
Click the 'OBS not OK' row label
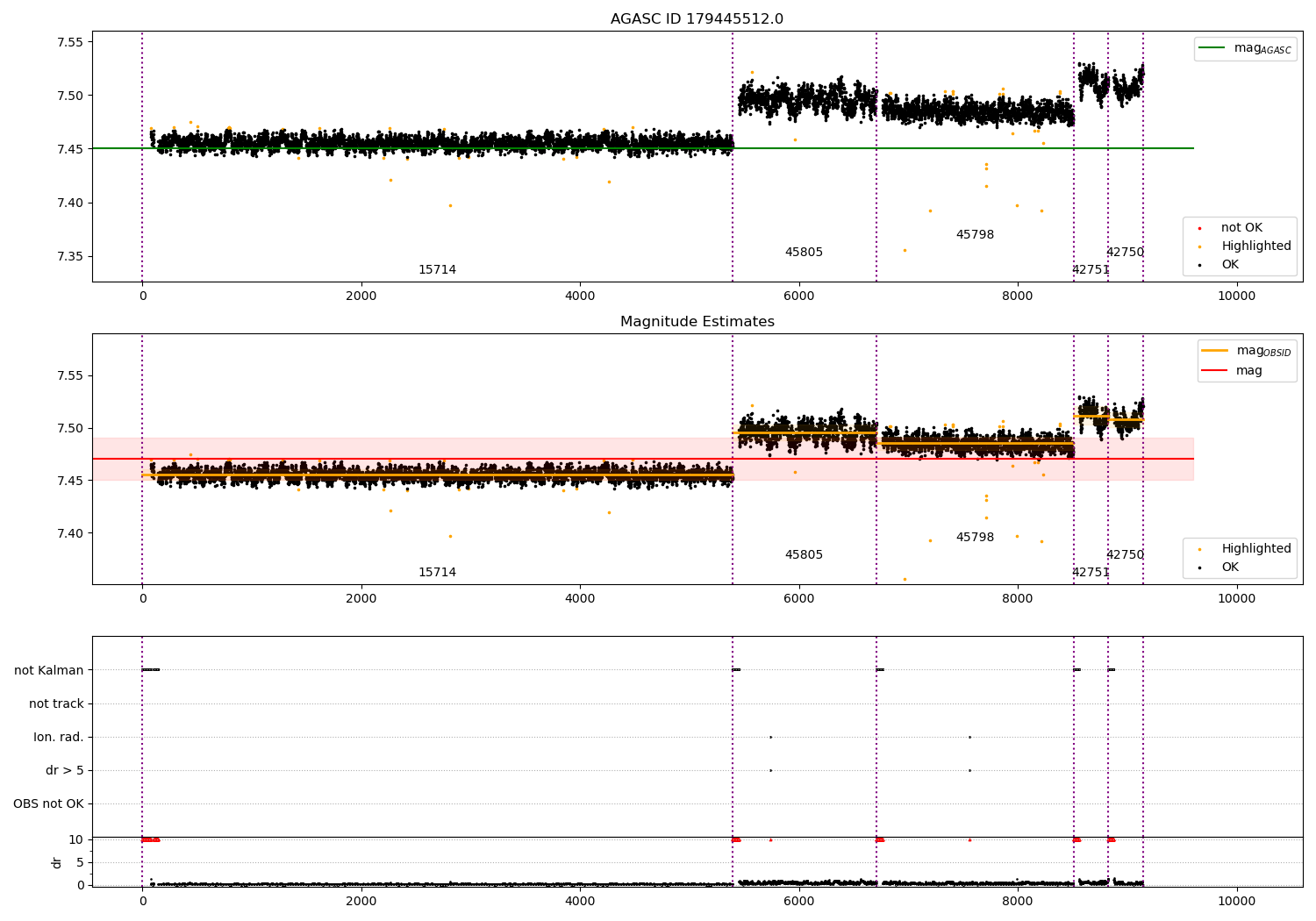coord(48,803)
